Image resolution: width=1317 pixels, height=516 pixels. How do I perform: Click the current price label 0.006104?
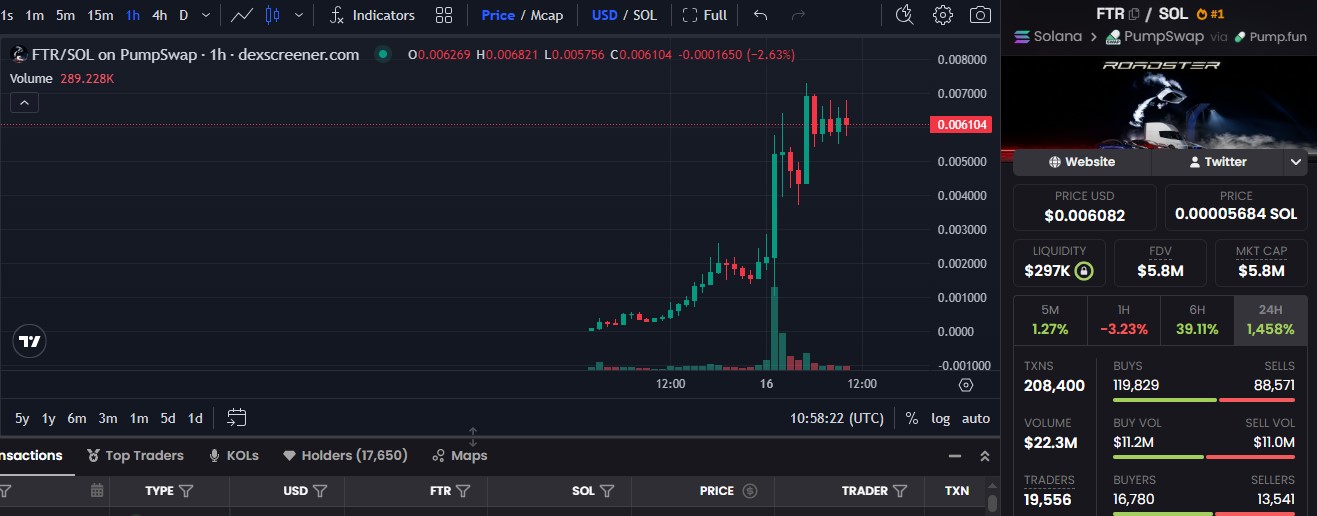point(962,125)
